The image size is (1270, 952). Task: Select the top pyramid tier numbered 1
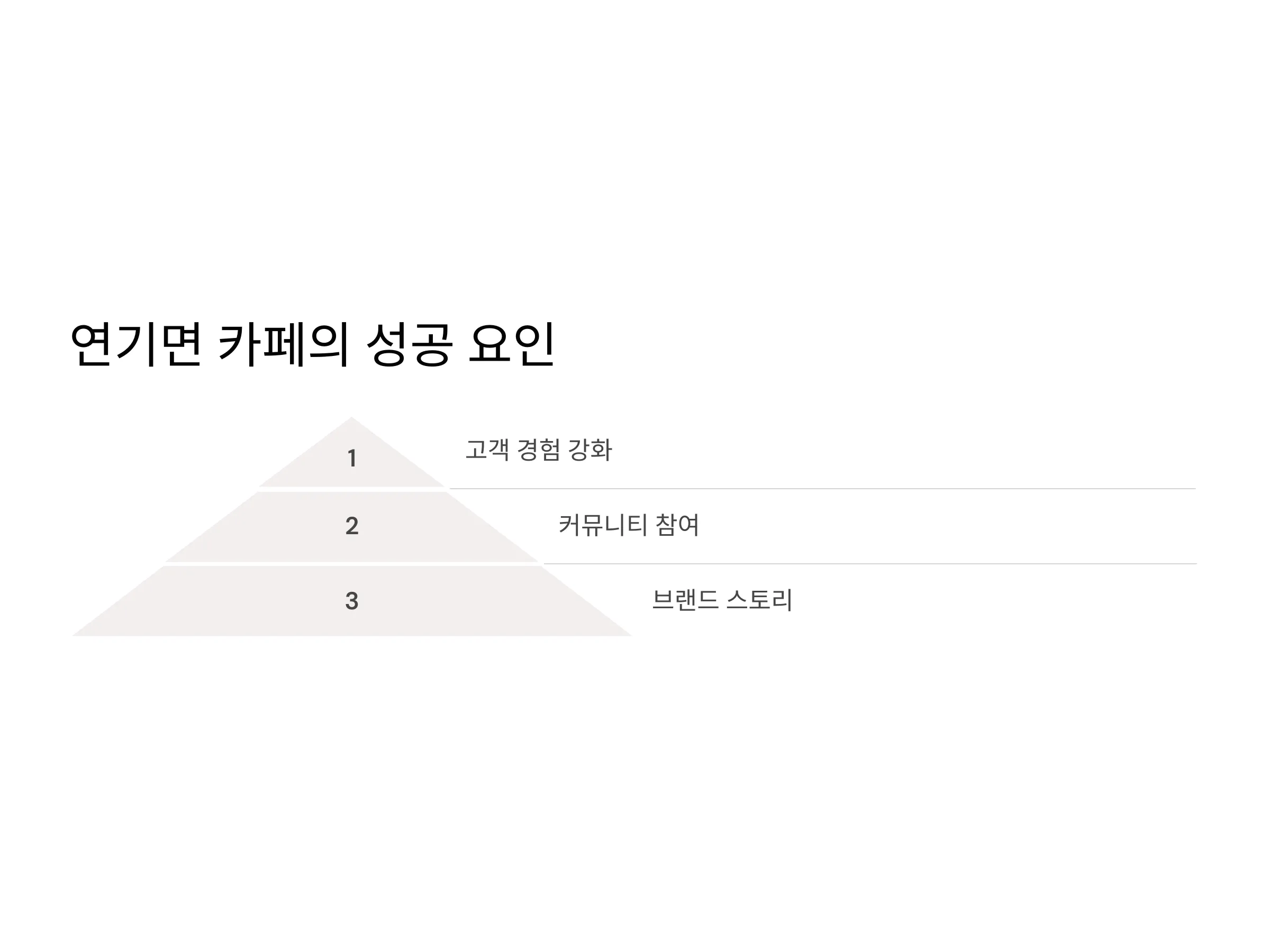351,453
